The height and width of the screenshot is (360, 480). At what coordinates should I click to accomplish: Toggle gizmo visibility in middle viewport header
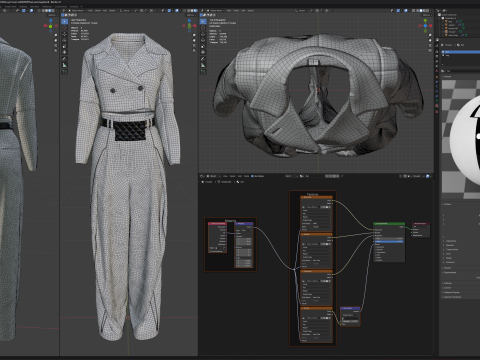pos(170,11)
